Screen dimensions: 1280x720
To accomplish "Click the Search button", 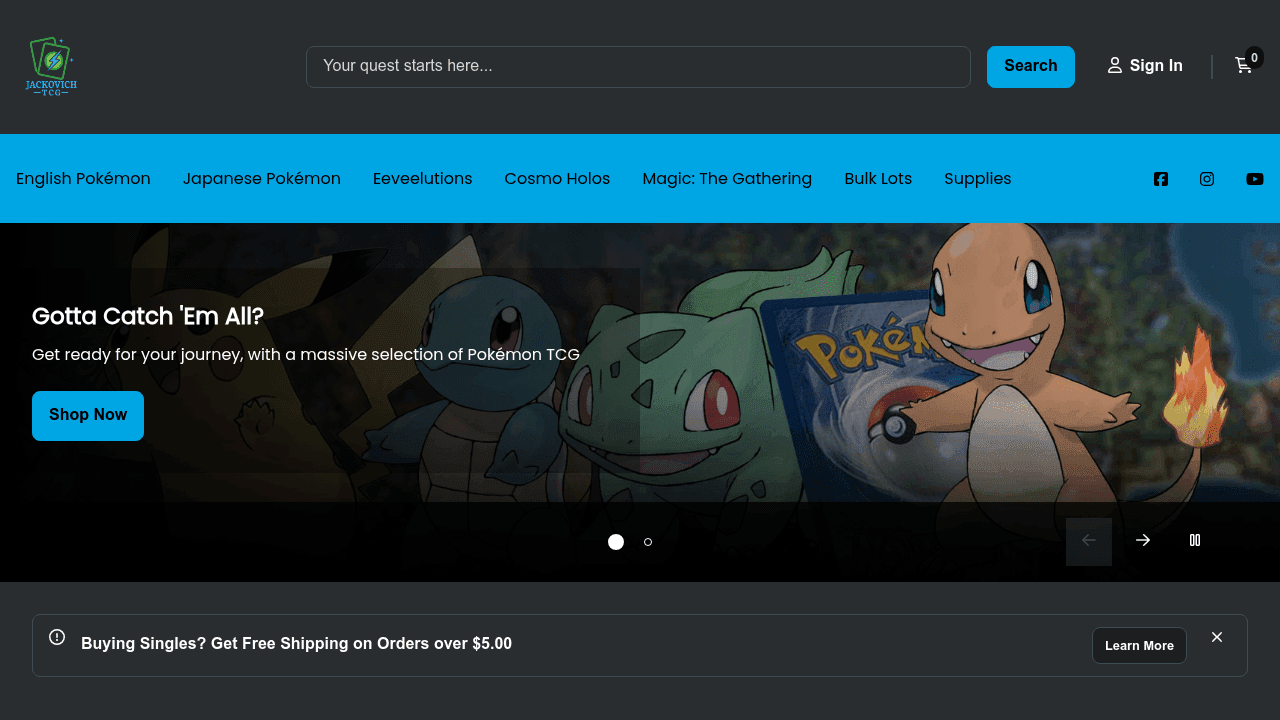I will 1031,66.
